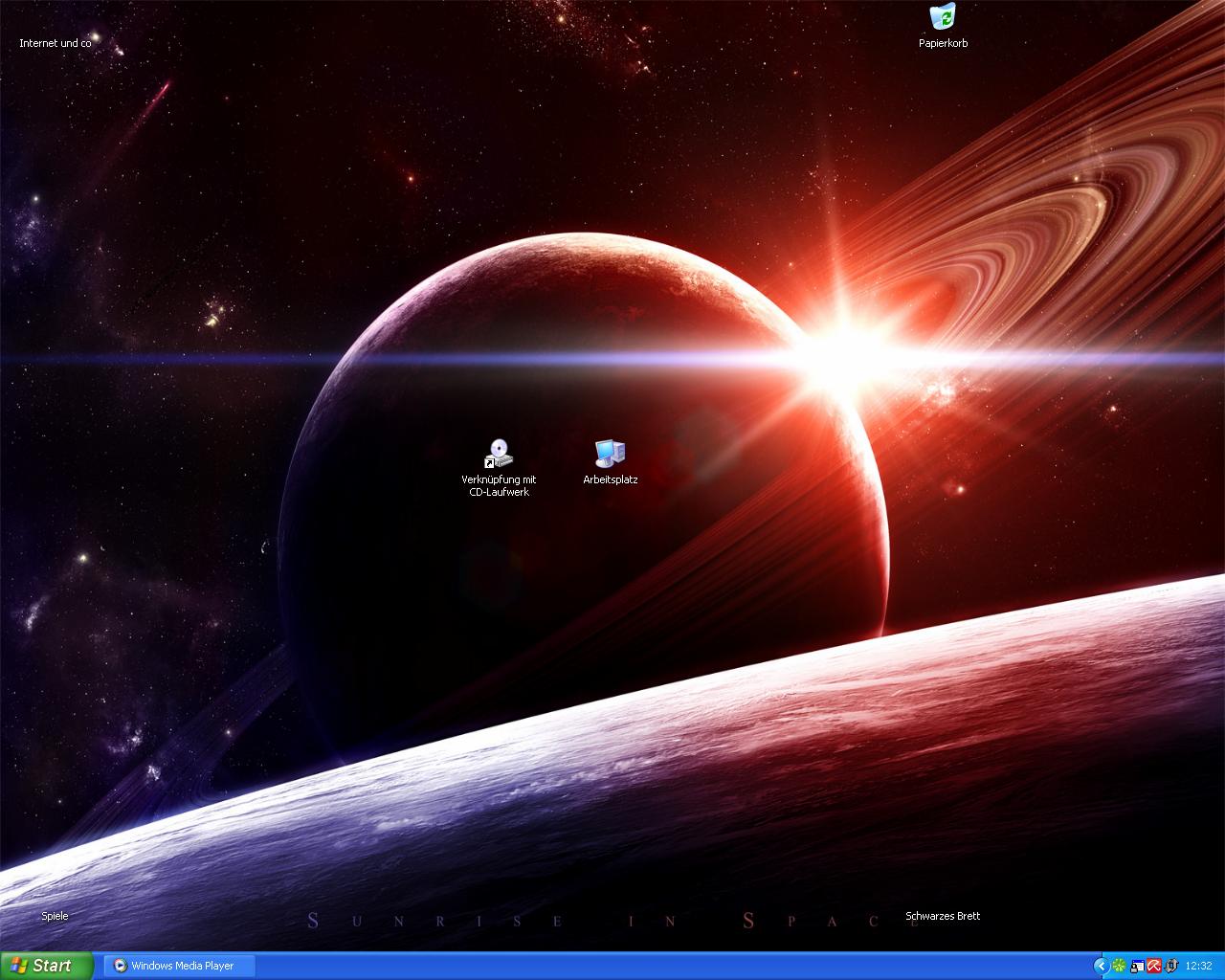Click the locked window tray icon
The height and width of the screenshot is (980, 1225).
(x=1137, y=966)
